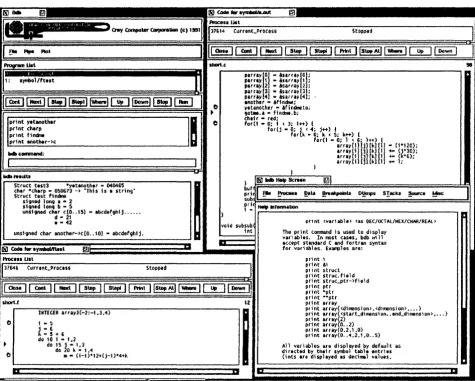Open window menu icon of symbol/a.out code window
Image resolution: width=475 pixels, height=381 pixels.
tap(211, 13)
